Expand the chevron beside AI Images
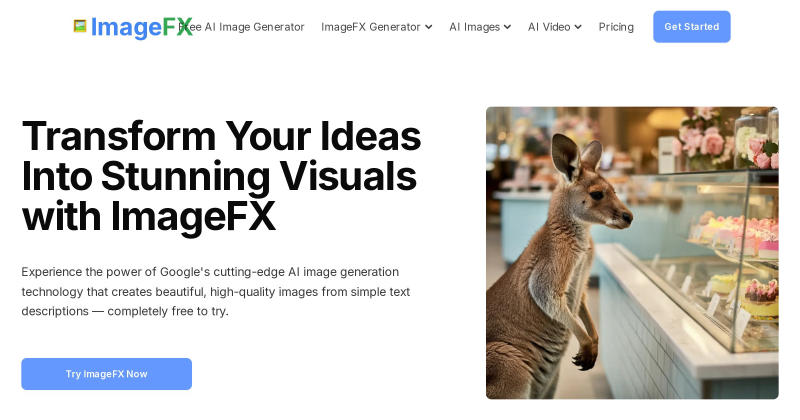 (x=507, y=27)
